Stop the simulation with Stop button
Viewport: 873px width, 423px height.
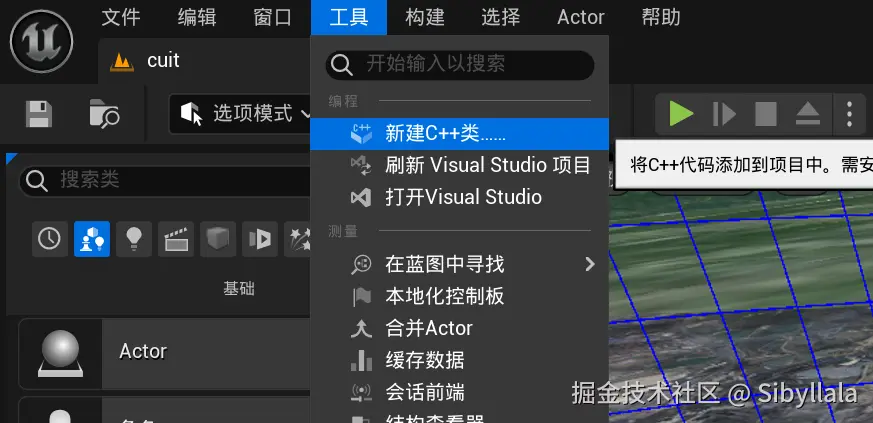tap(766, 114)
